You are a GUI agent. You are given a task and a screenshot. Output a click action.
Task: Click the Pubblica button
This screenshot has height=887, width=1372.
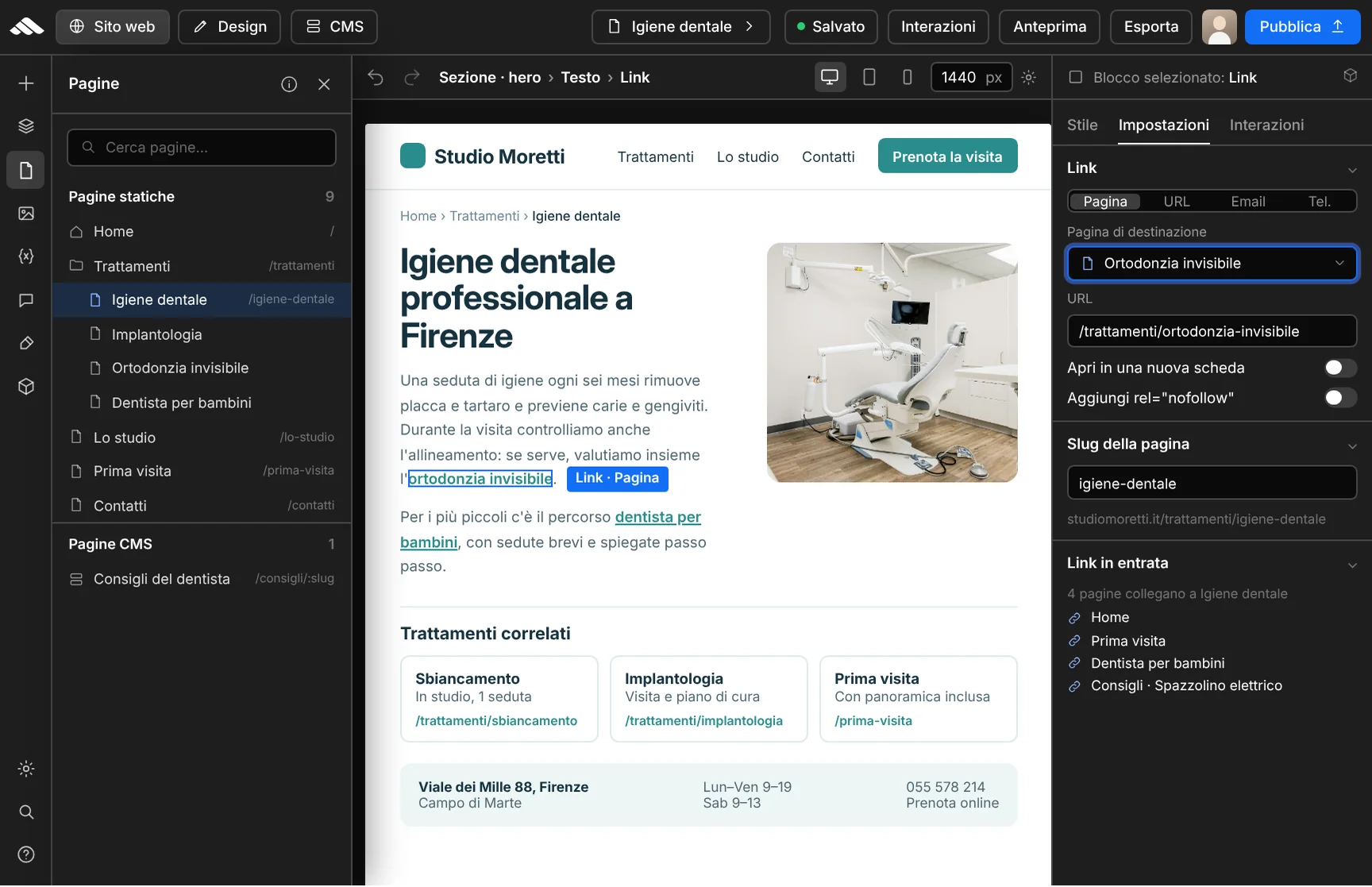tap(1302, 27)
